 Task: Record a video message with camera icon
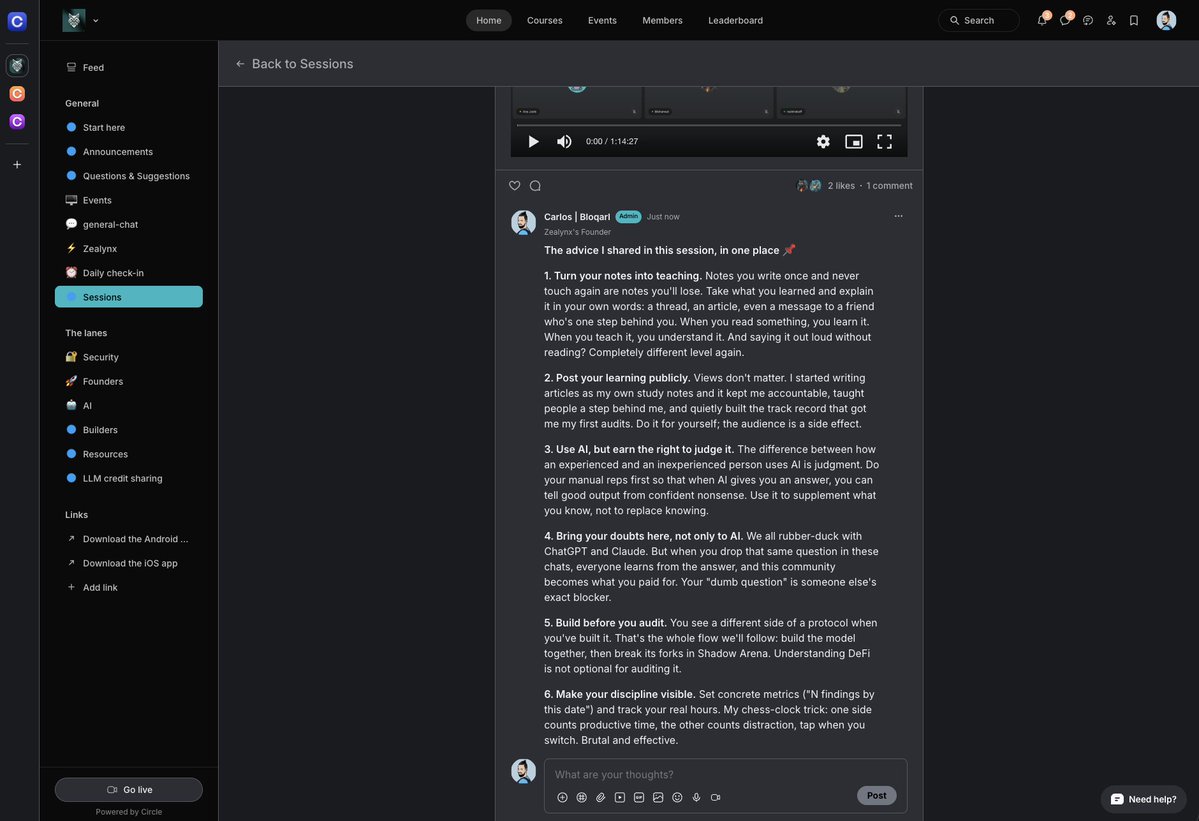[716, 797]
